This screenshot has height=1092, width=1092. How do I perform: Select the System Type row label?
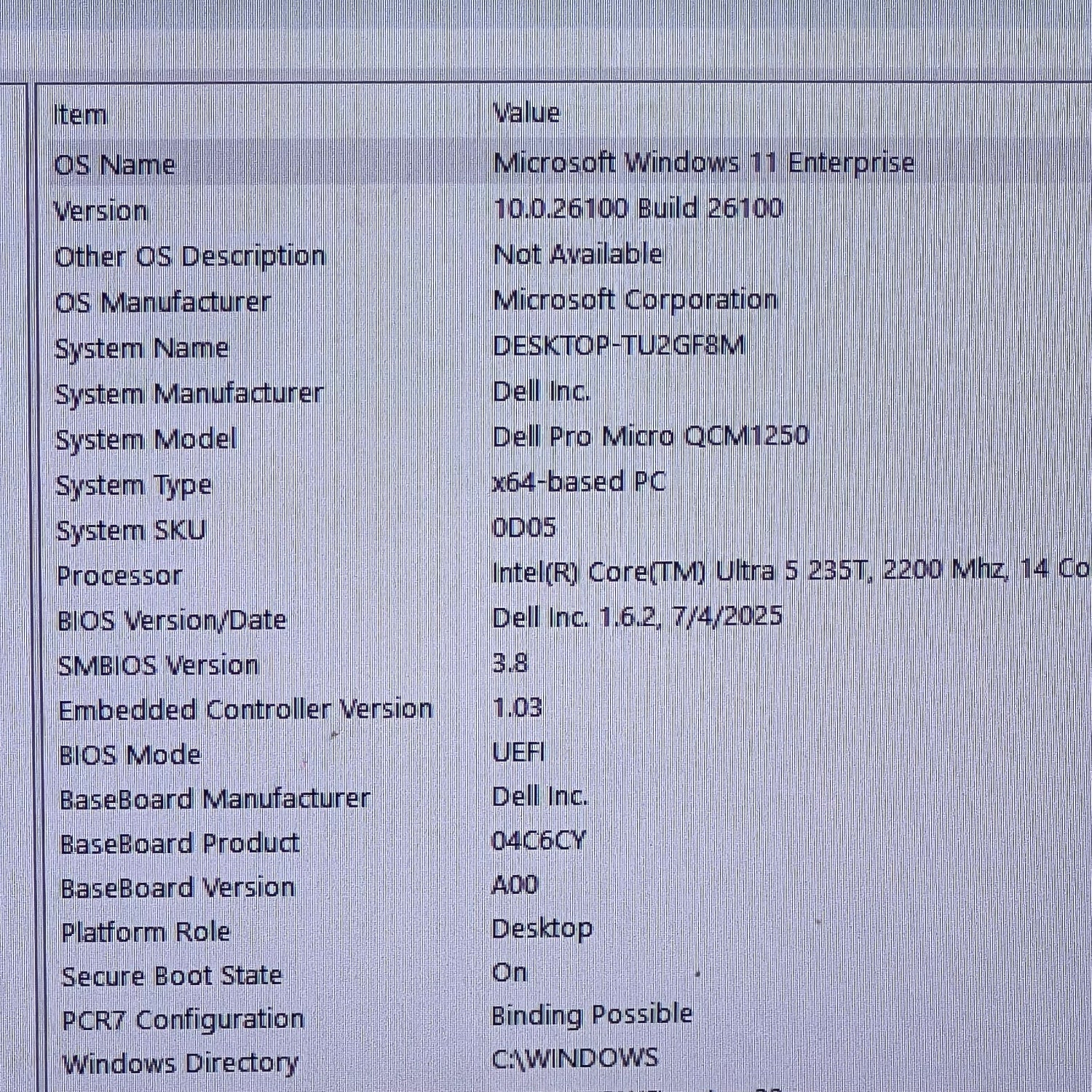134,486
